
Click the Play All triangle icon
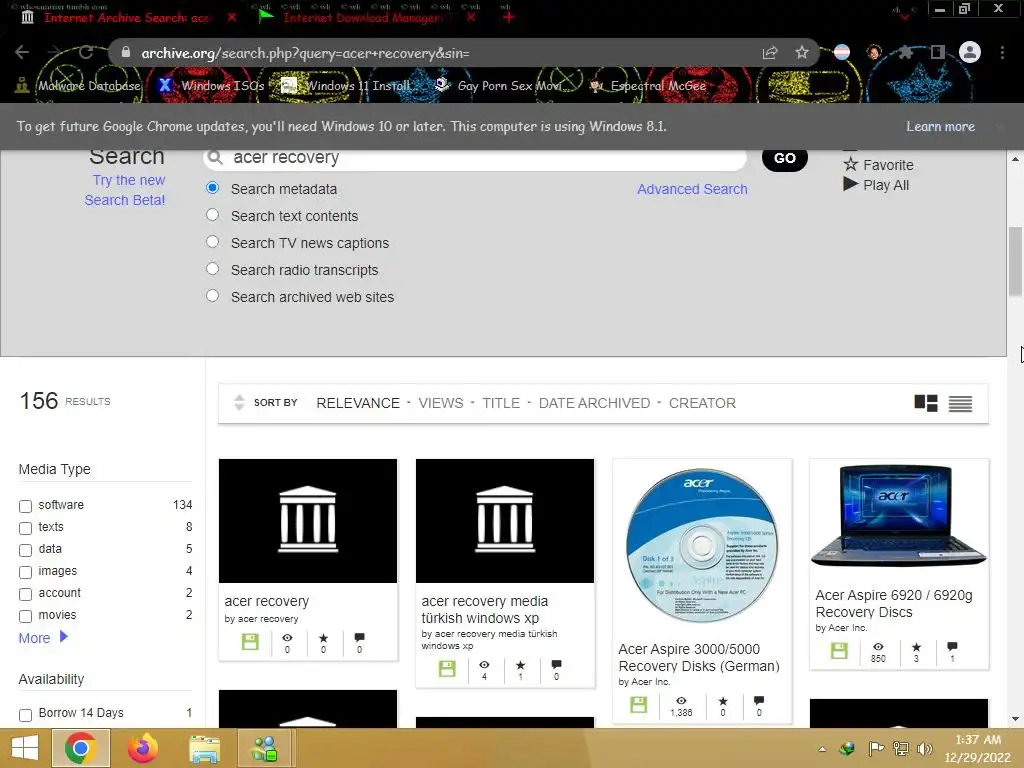850,184
